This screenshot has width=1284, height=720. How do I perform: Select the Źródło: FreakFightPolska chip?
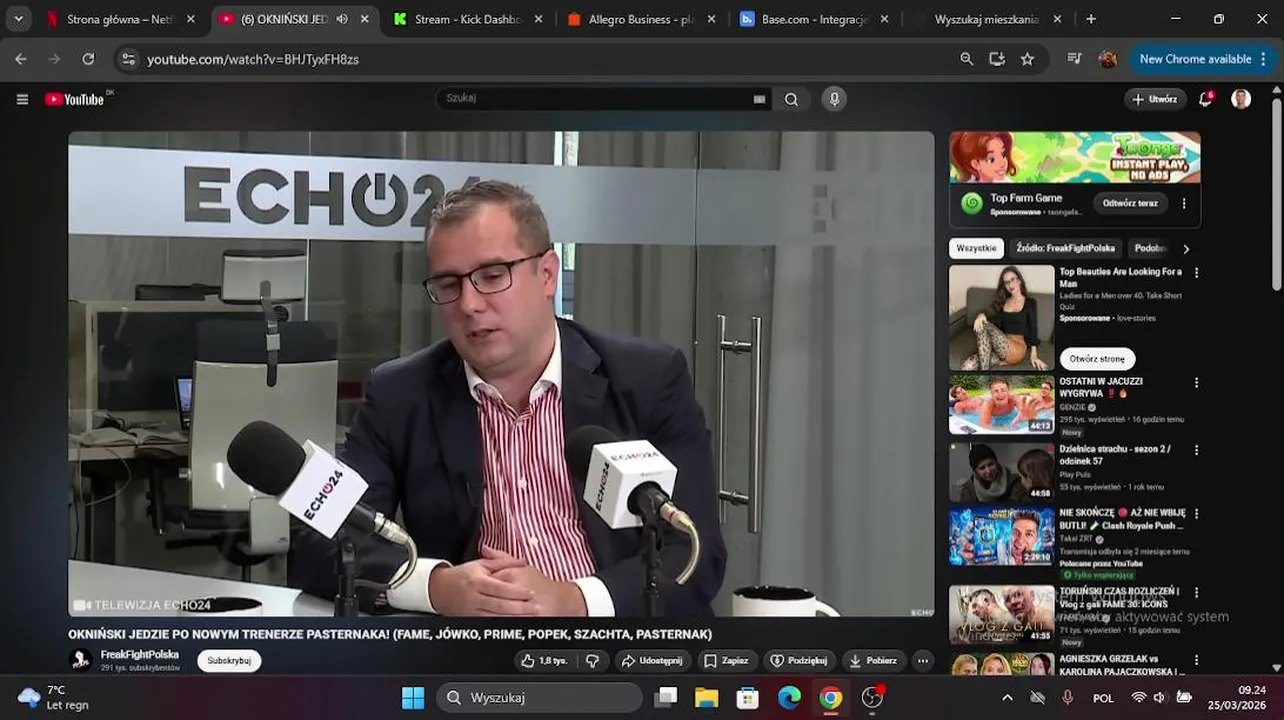pos(1065,248)
